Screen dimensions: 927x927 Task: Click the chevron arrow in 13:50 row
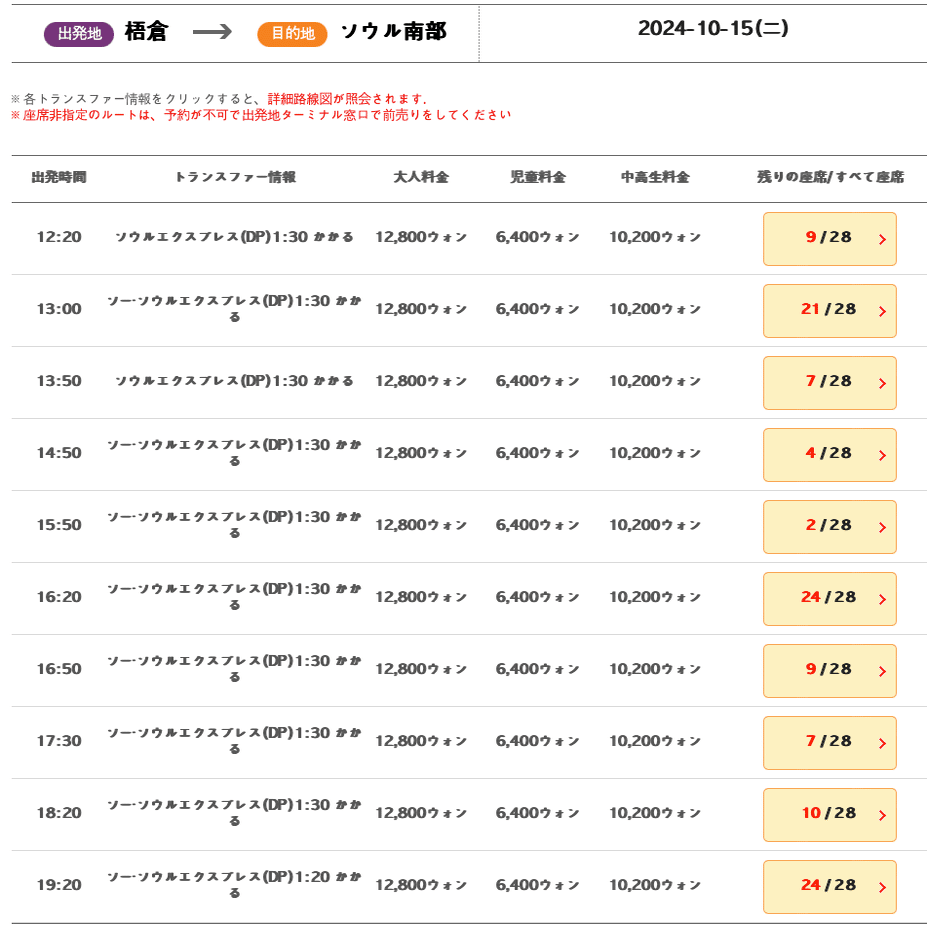coord(882,383)
